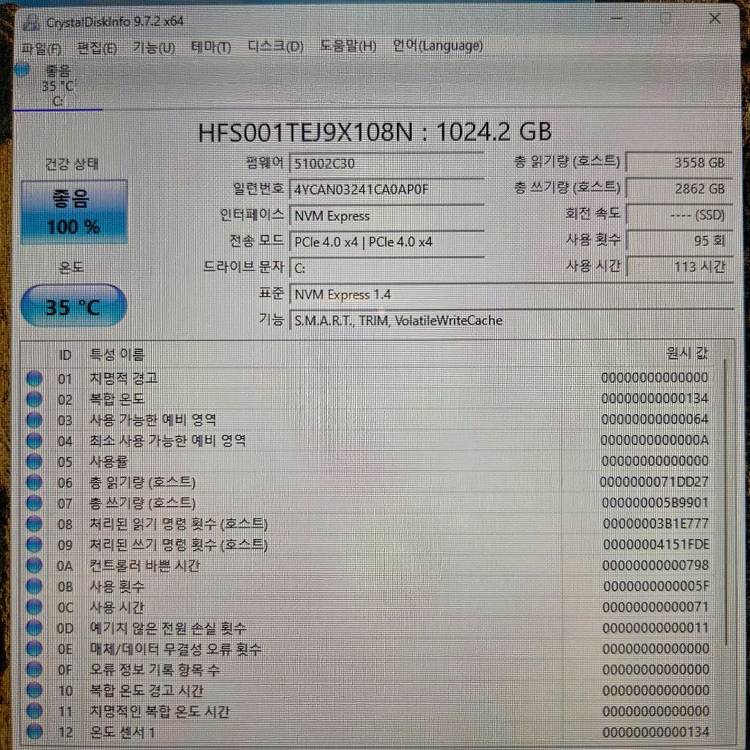Click the blue status orb beside the C: drive tab
This screenshot has height=750, width=750.
22,70
